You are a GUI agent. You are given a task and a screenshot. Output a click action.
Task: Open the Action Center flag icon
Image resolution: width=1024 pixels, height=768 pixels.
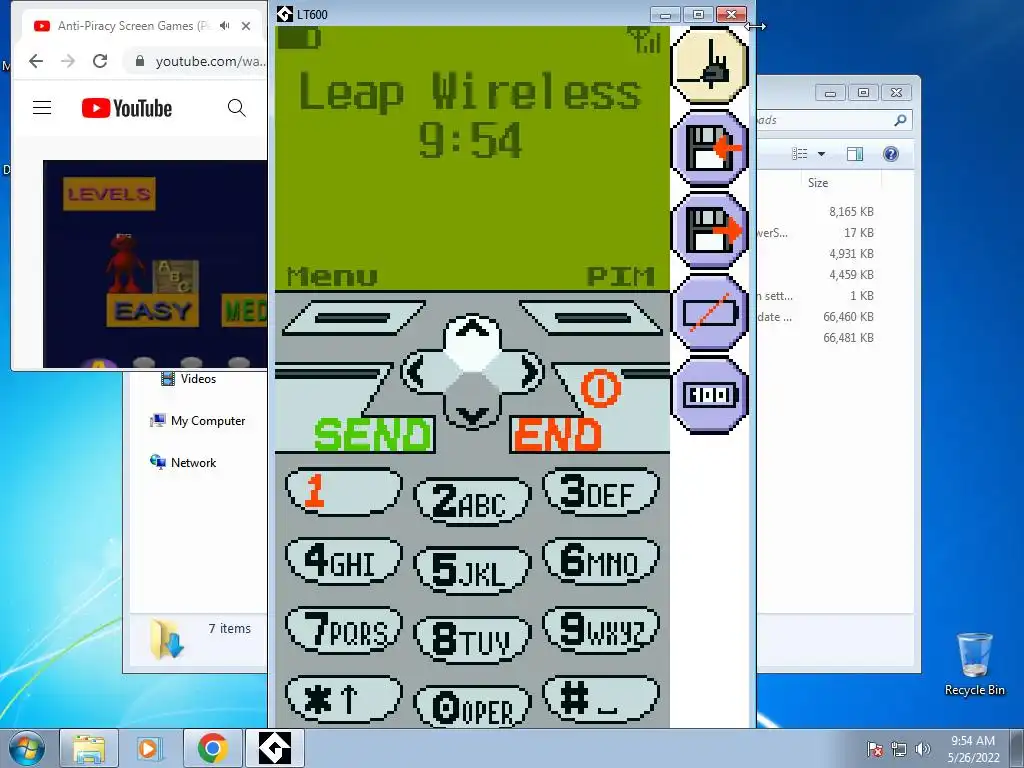(x=875, y=749)
